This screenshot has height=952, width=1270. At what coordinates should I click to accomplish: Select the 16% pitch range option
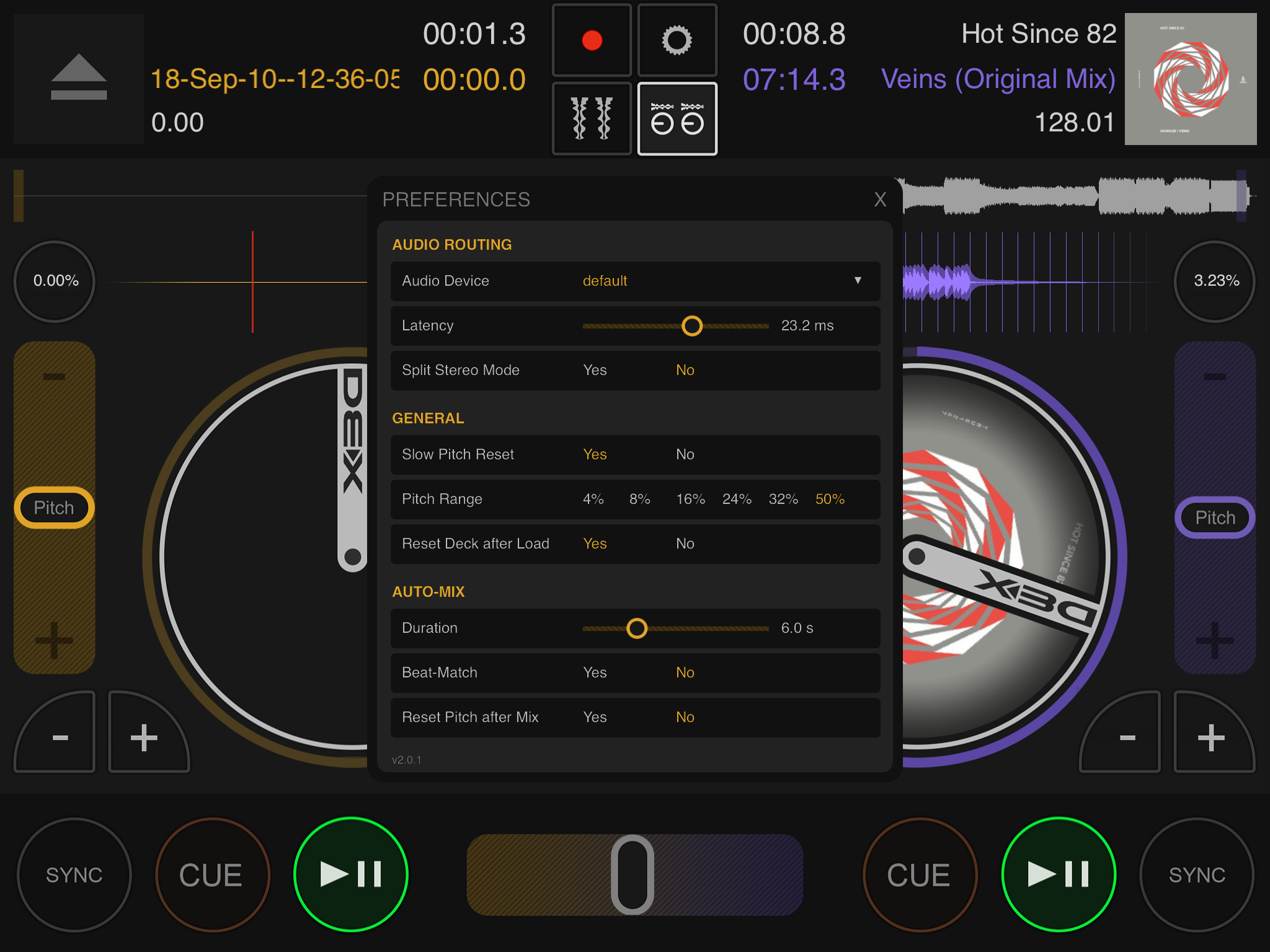pos(690,500)
